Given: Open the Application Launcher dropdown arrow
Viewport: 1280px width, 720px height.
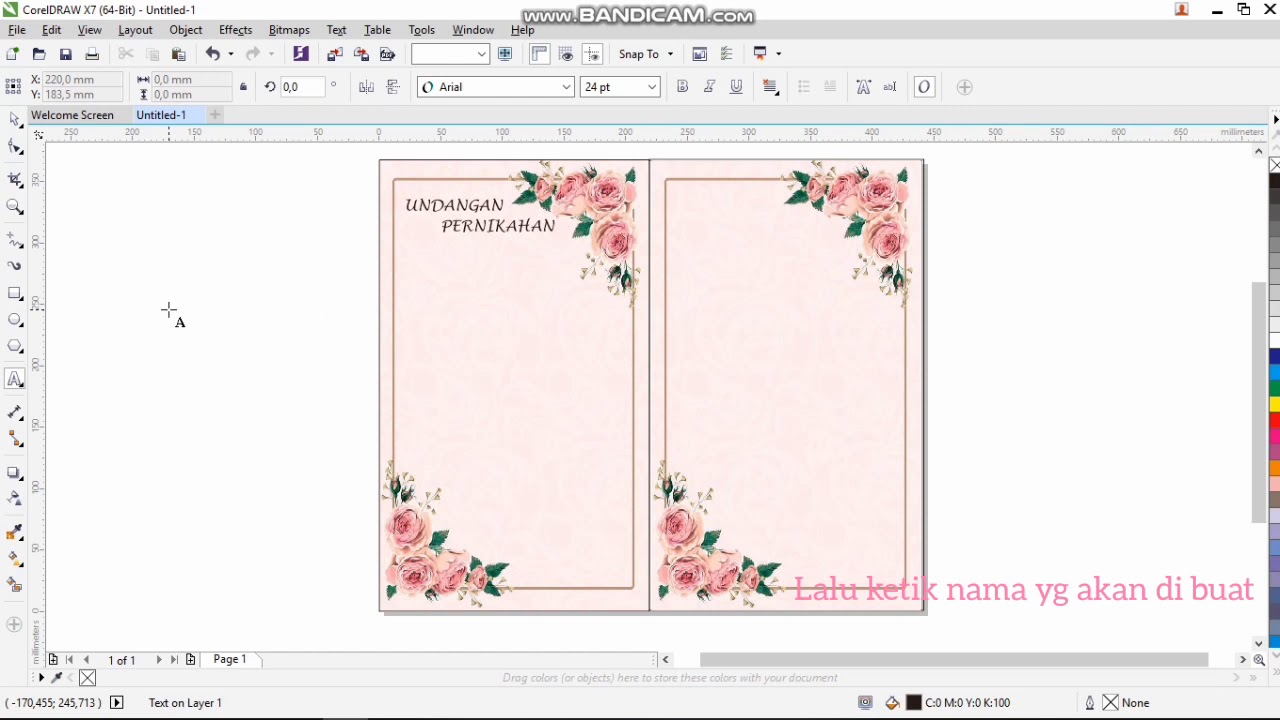Looking at the screenshot, I should pos(779,54).
